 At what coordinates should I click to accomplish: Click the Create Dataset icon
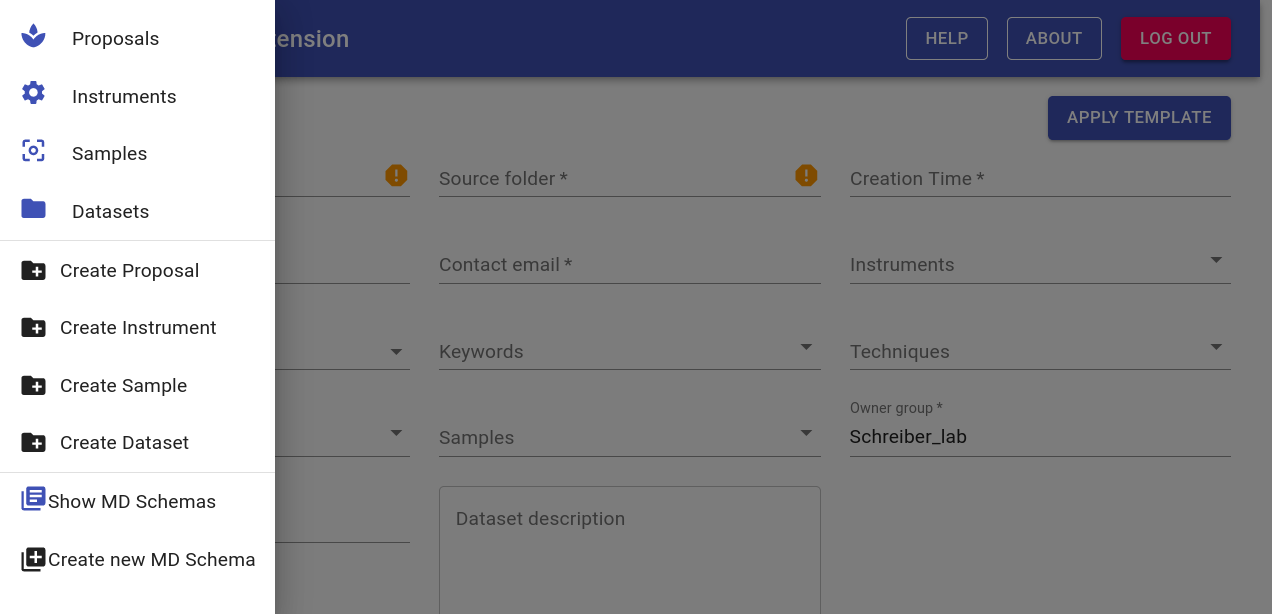(x=33, y=442)
